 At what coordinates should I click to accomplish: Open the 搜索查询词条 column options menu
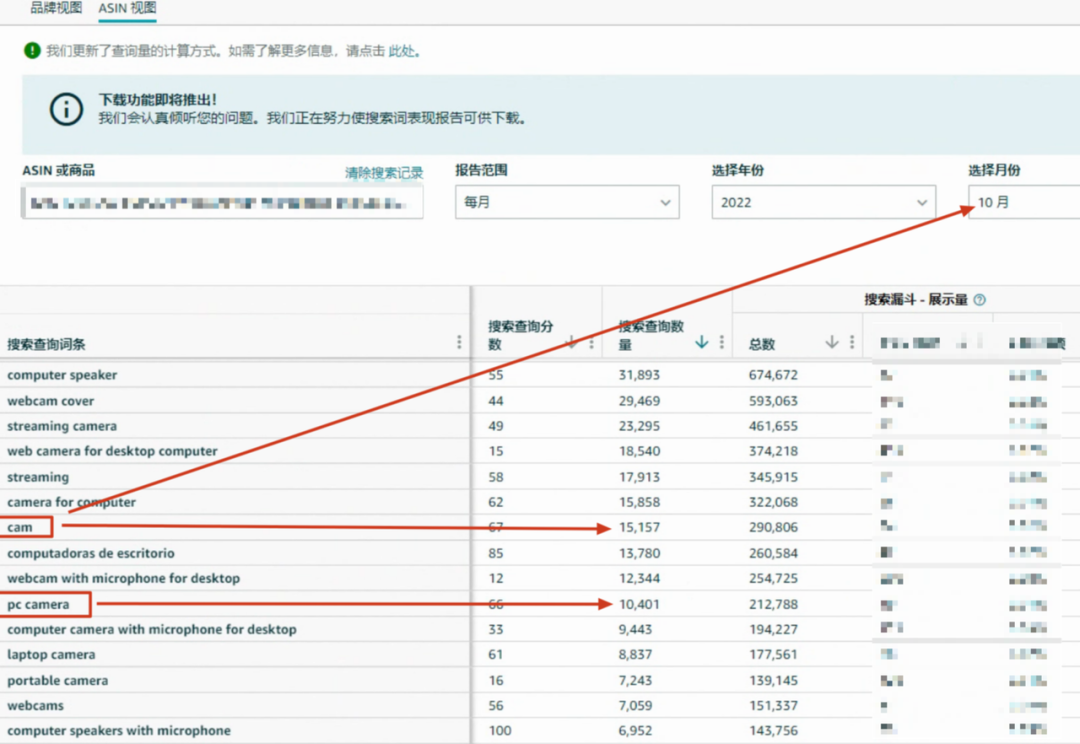point(459,342)
